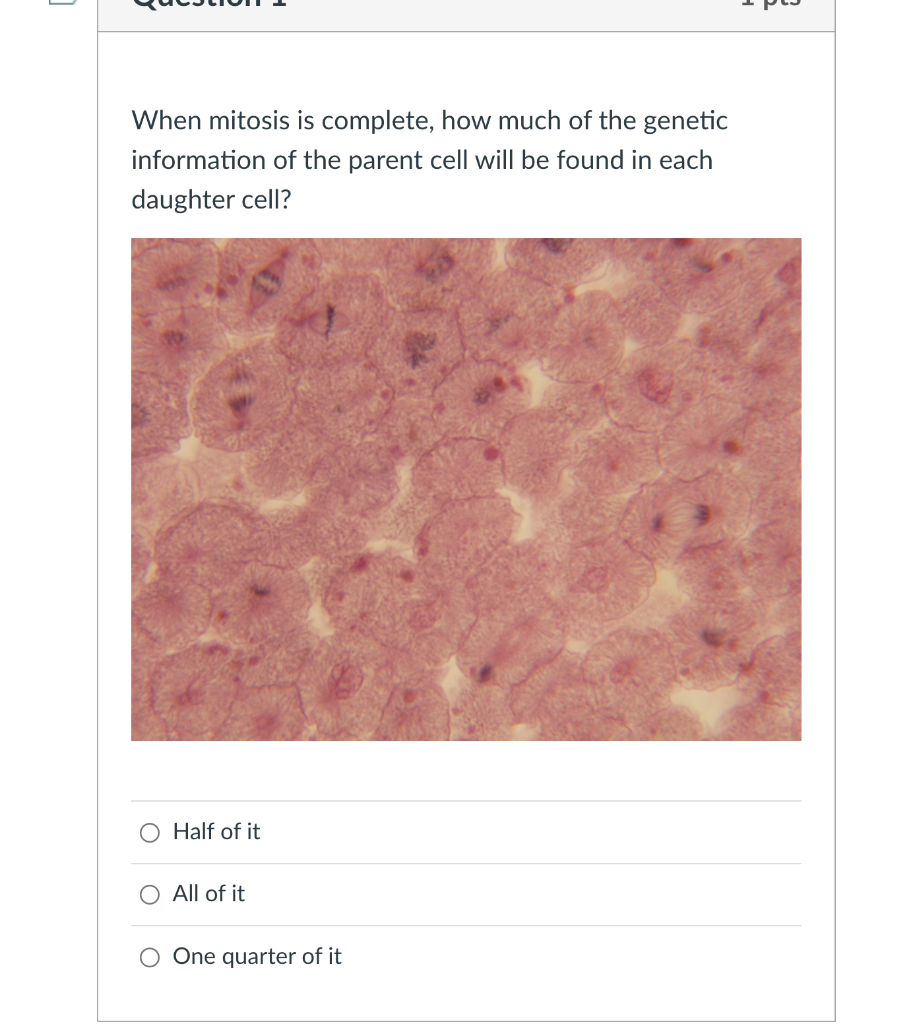Choose the "One quarter of it" option
This screenshot has height=1024, width=913.
(x=149, y=957)
